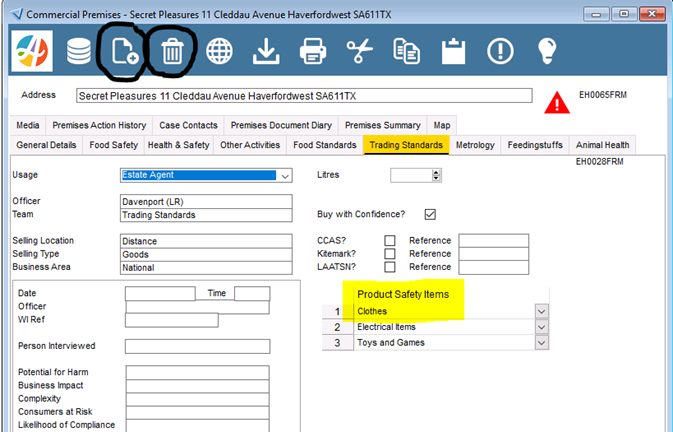
Task: Open dropdown arrow for Toys and Games row
Action: [542, 343]
